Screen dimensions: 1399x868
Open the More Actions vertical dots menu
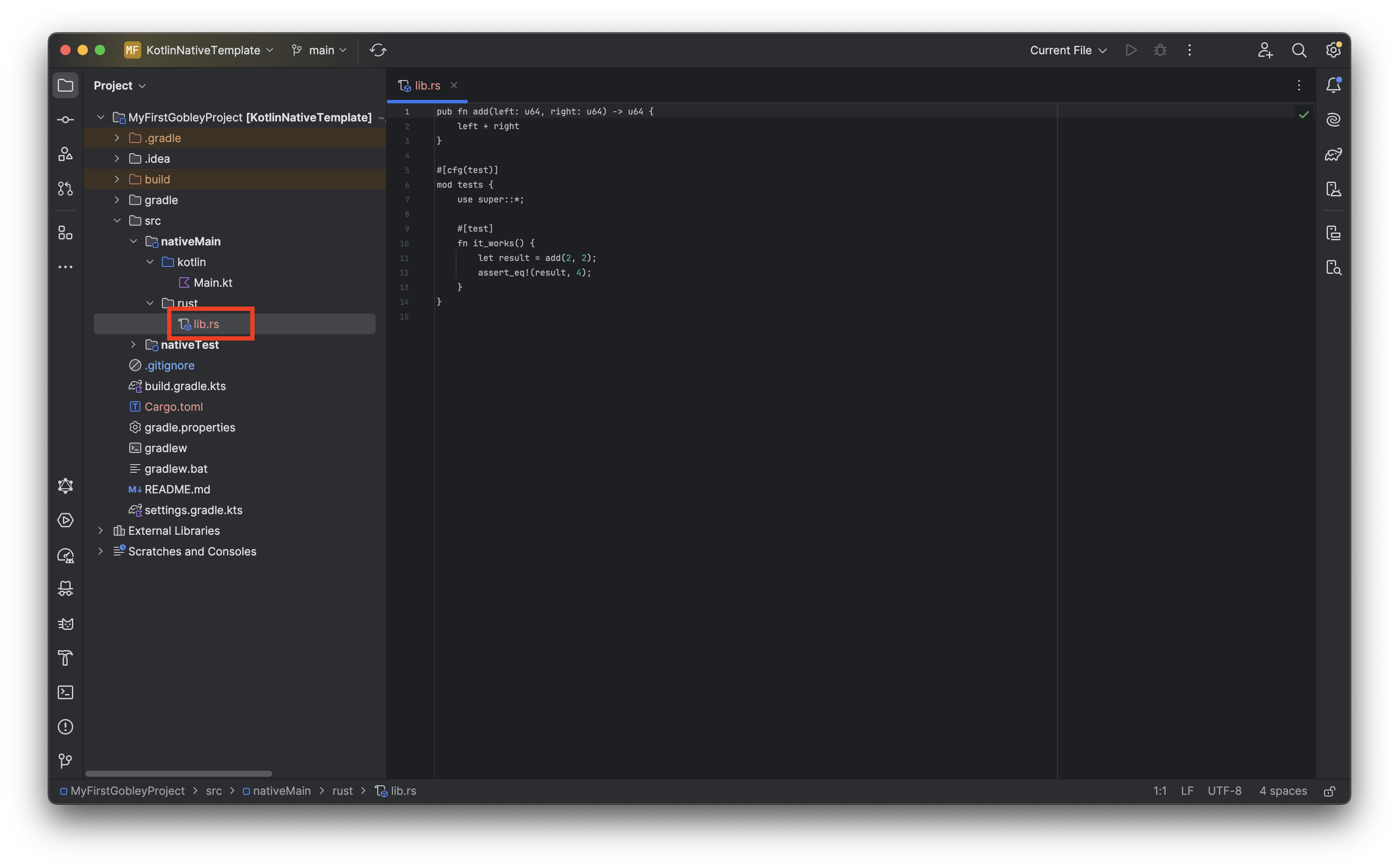point(1189,50)
